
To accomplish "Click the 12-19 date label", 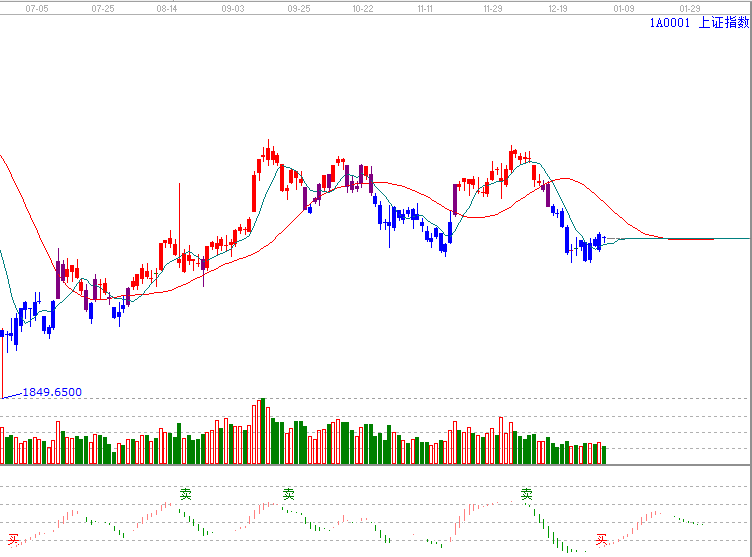I will (x=559, y=7).
